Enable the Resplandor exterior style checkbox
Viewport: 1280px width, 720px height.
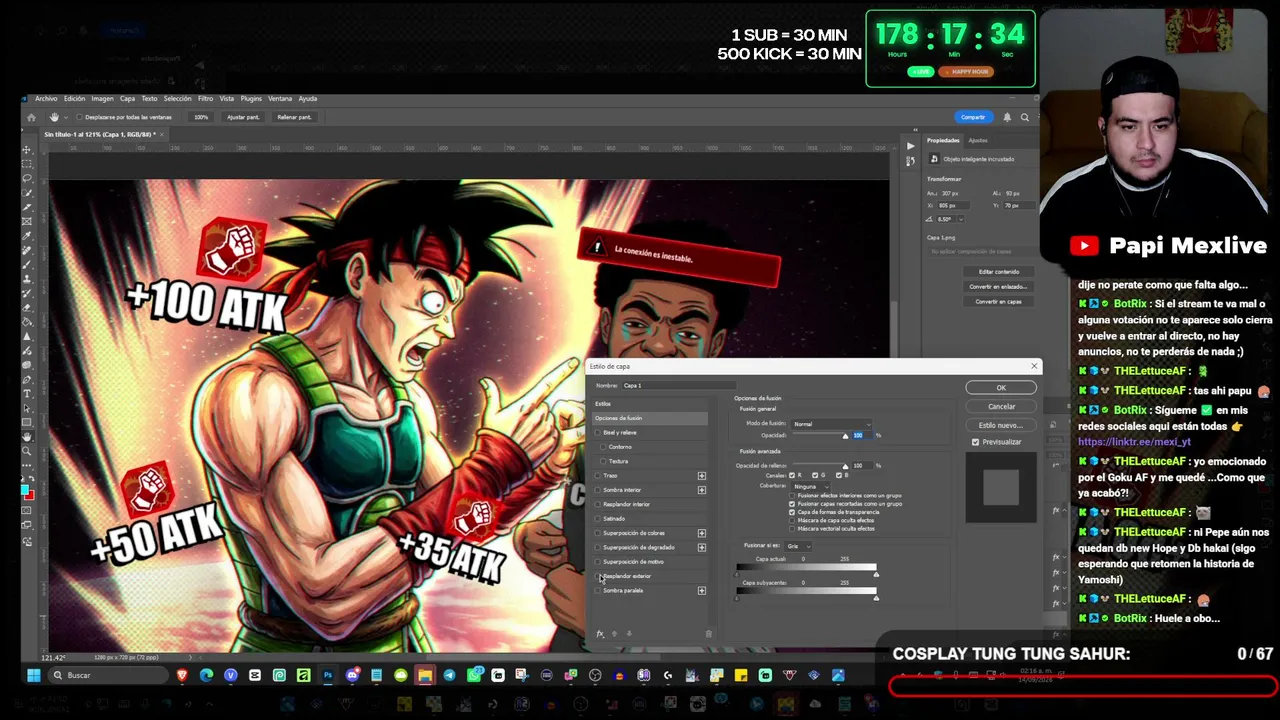pos(598,576)
